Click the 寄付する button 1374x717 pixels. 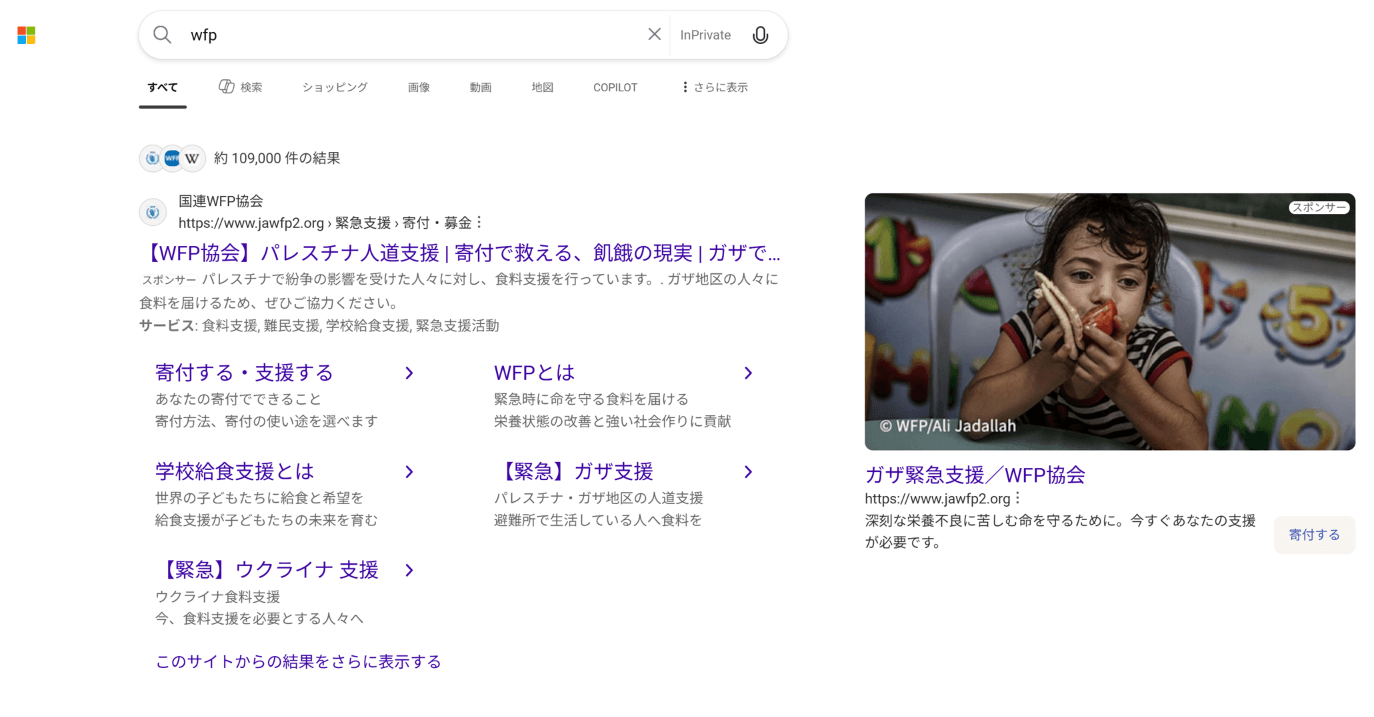click(x=1314, y=535)
